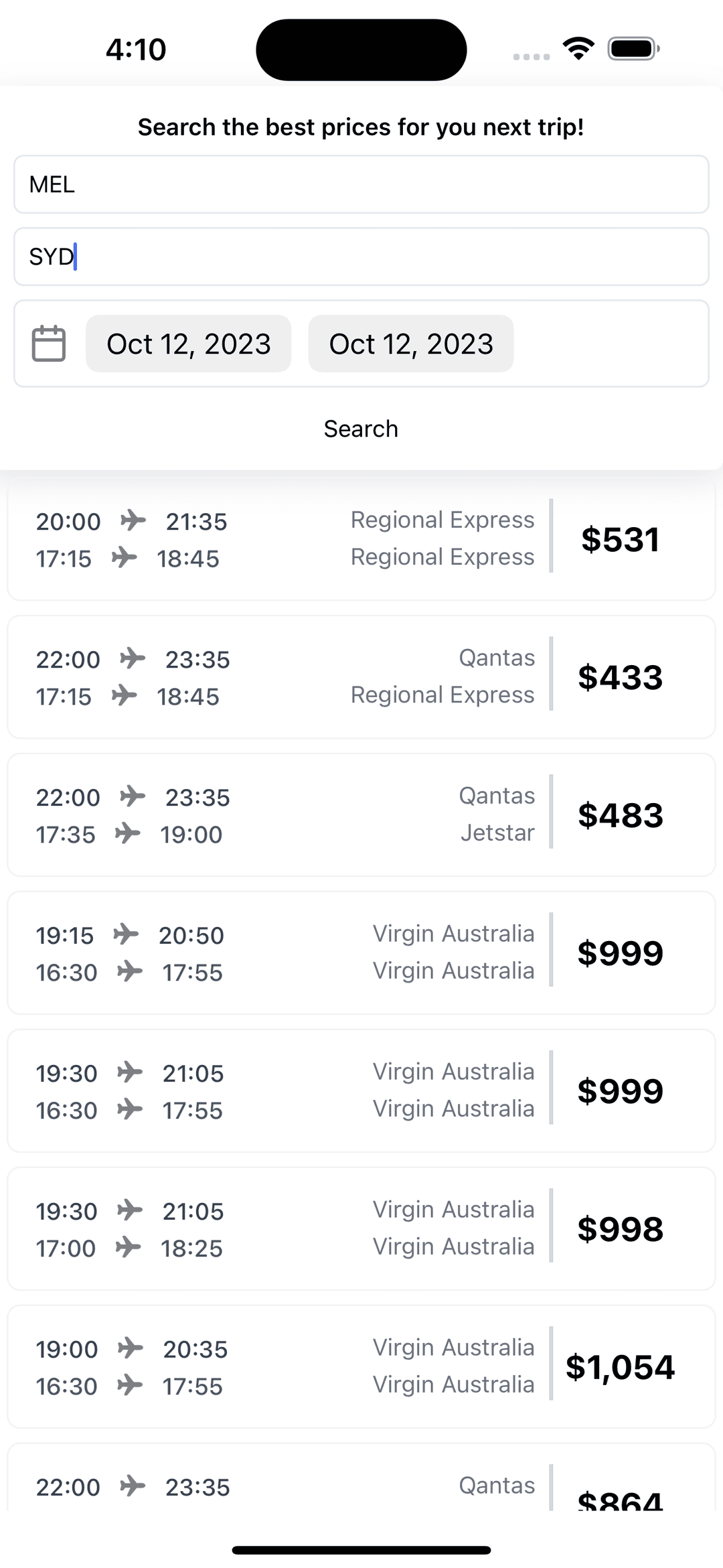
Task: Click plane icon between 19:00 and 20:35
Action: point(130,1348)
